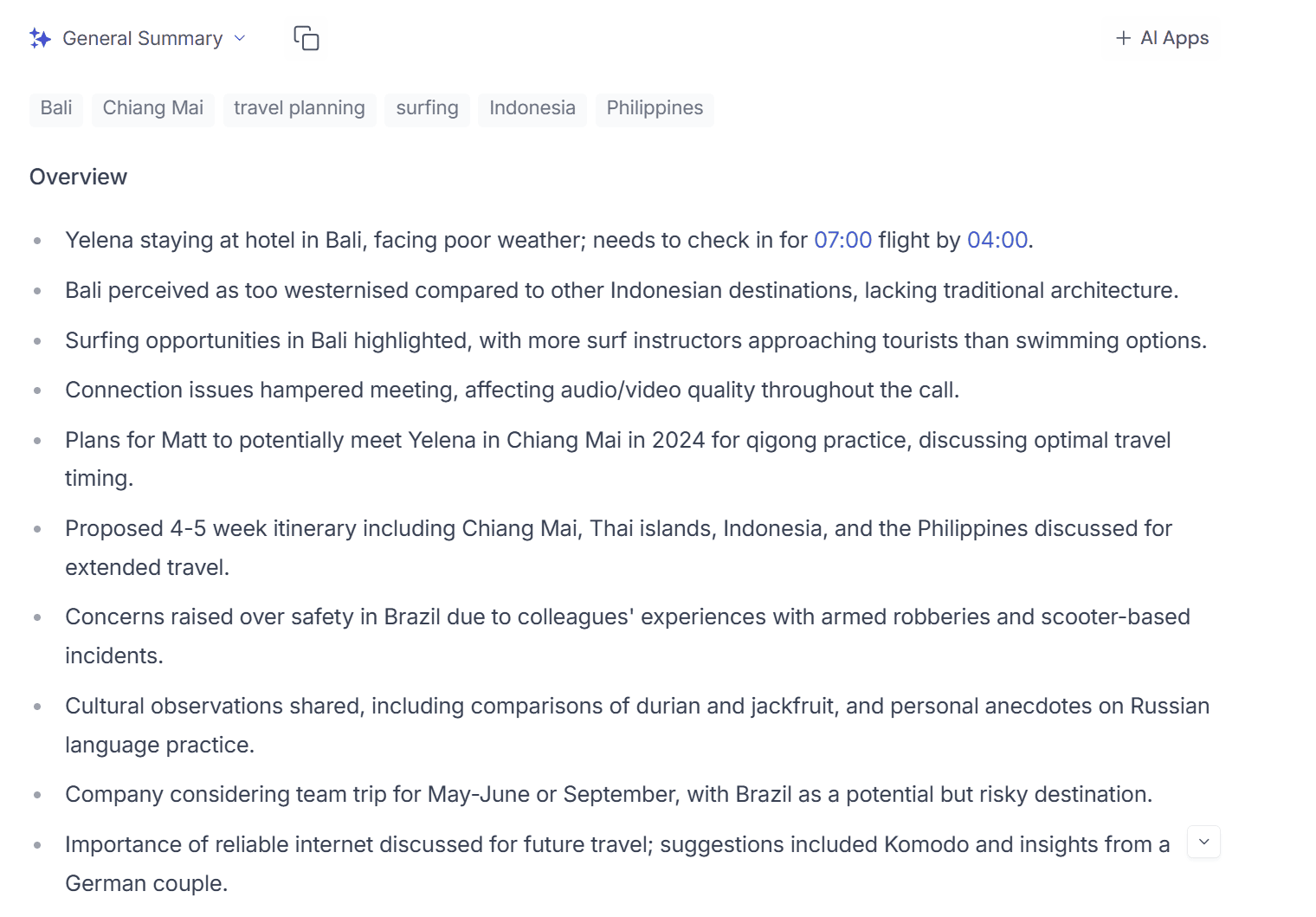Copy the summary using the copy icon

point(306,38)
